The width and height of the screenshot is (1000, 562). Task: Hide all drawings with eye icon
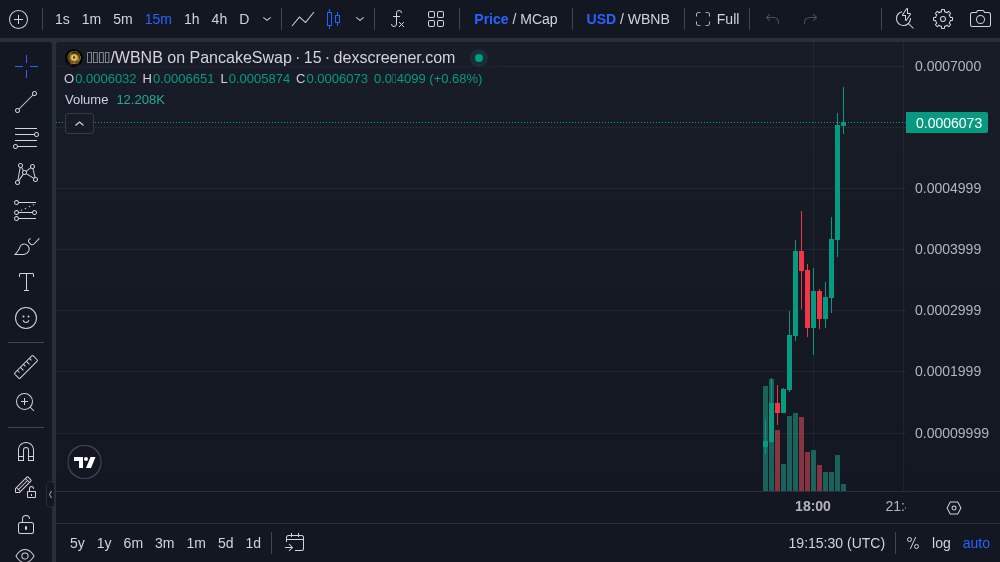(x=26, y=554)
